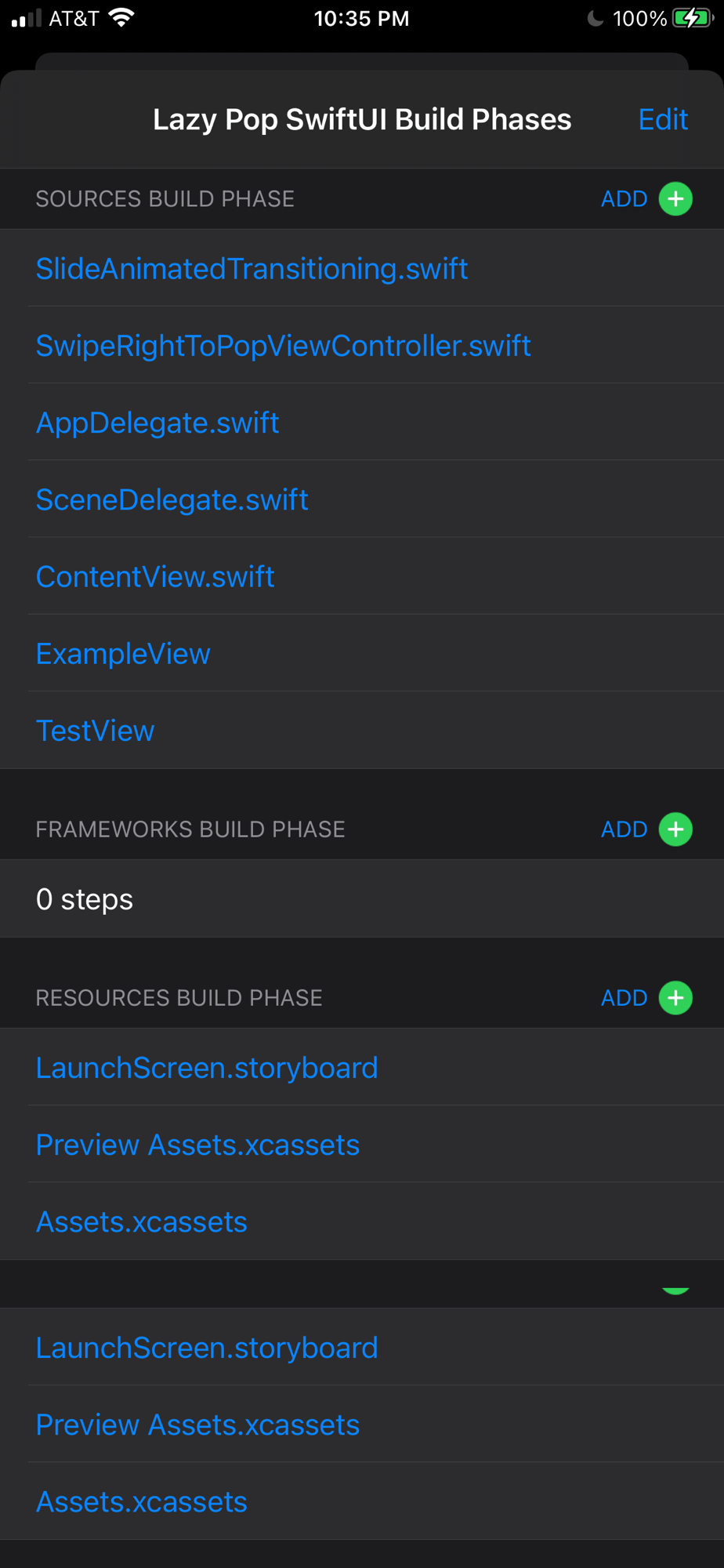Open SwipeRightToPopViewController.swift
The image size is (724, 1568).
point(283,346)
